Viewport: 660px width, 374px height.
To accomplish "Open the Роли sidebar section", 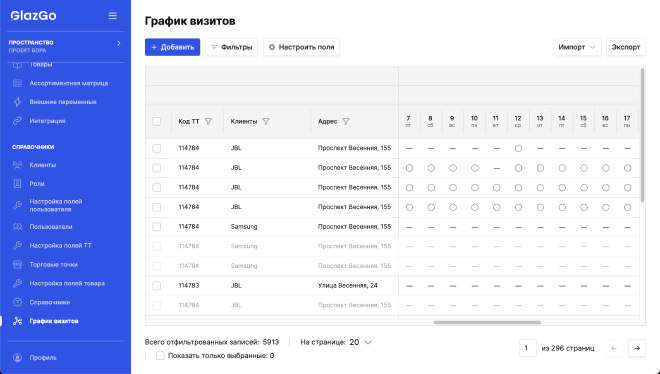I will [x=37, y=183].
